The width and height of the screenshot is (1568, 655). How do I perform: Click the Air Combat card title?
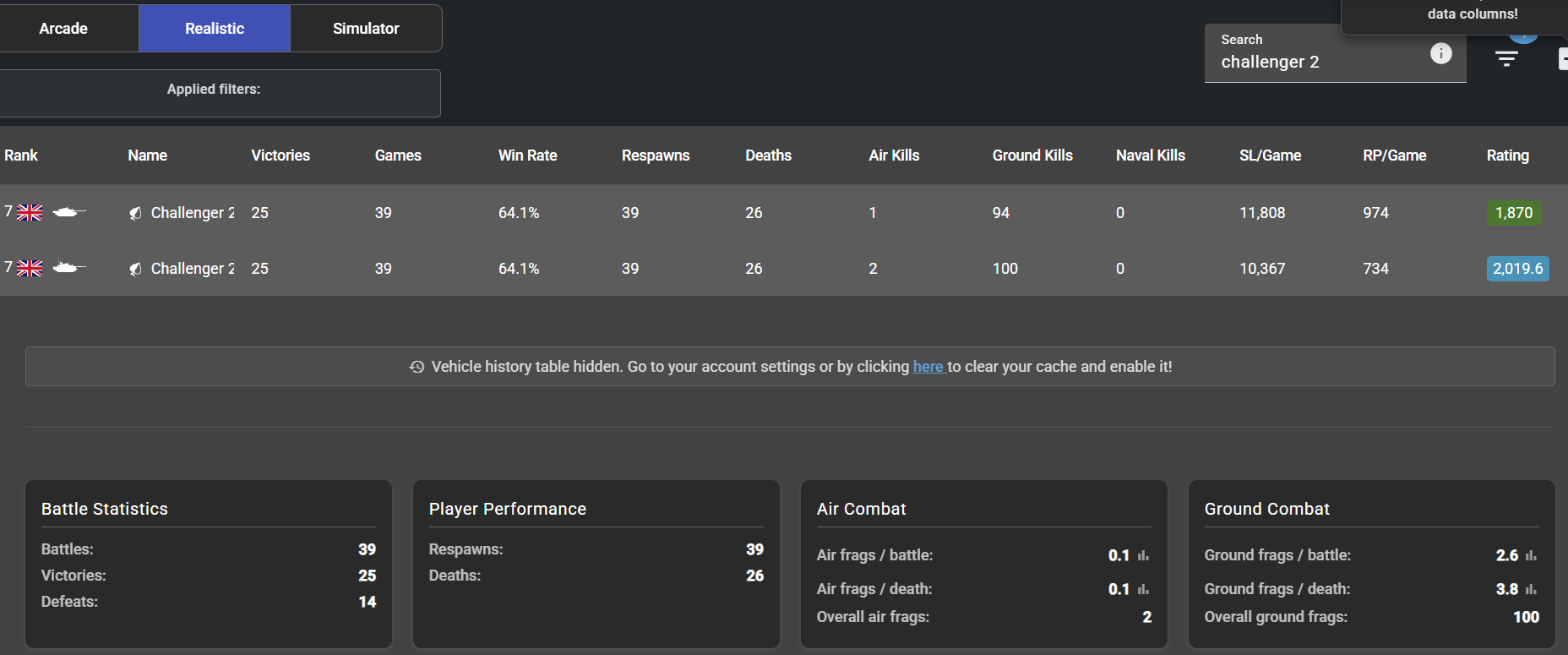pos(862,509)
